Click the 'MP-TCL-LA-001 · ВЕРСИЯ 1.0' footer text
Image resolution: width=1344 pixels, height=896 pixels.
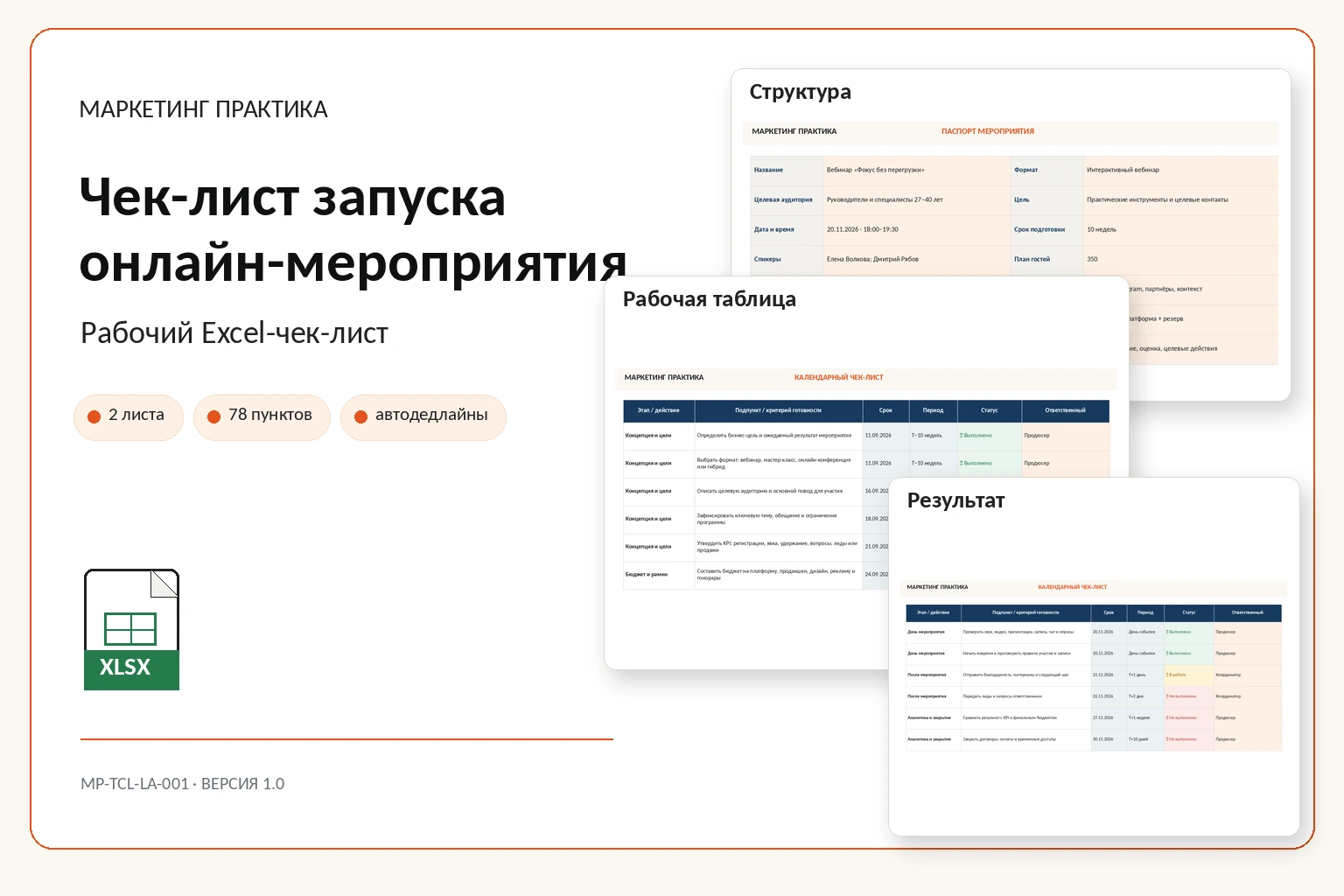pos(182,784)
